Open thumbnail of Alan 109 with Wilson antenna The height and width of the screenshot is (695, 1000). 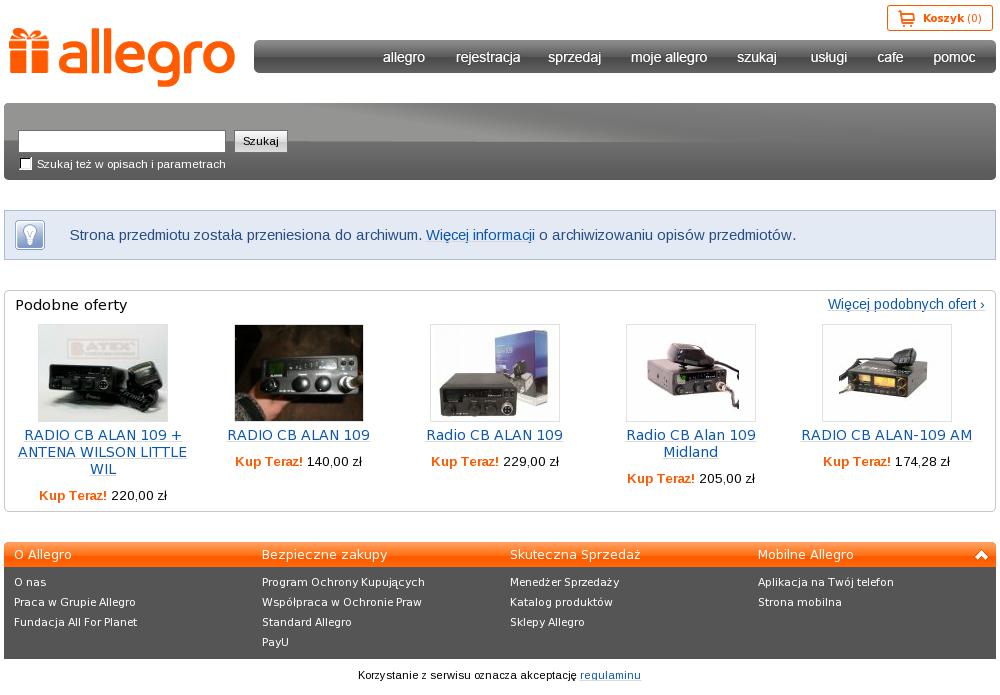103,373
